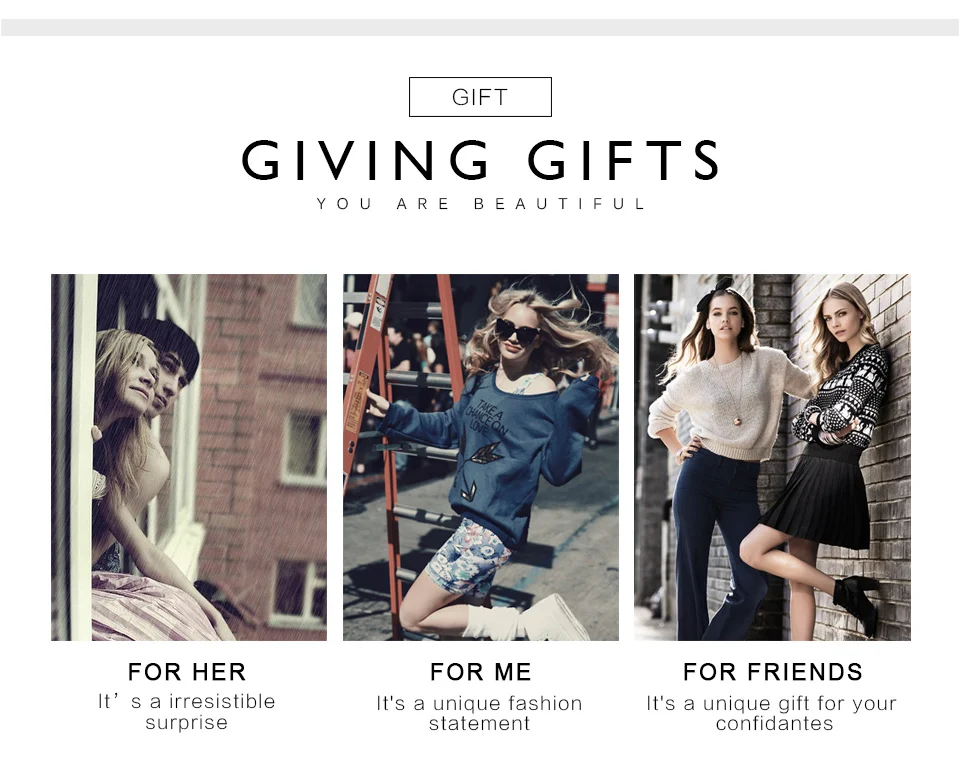Open the couple at window photo

189,457
